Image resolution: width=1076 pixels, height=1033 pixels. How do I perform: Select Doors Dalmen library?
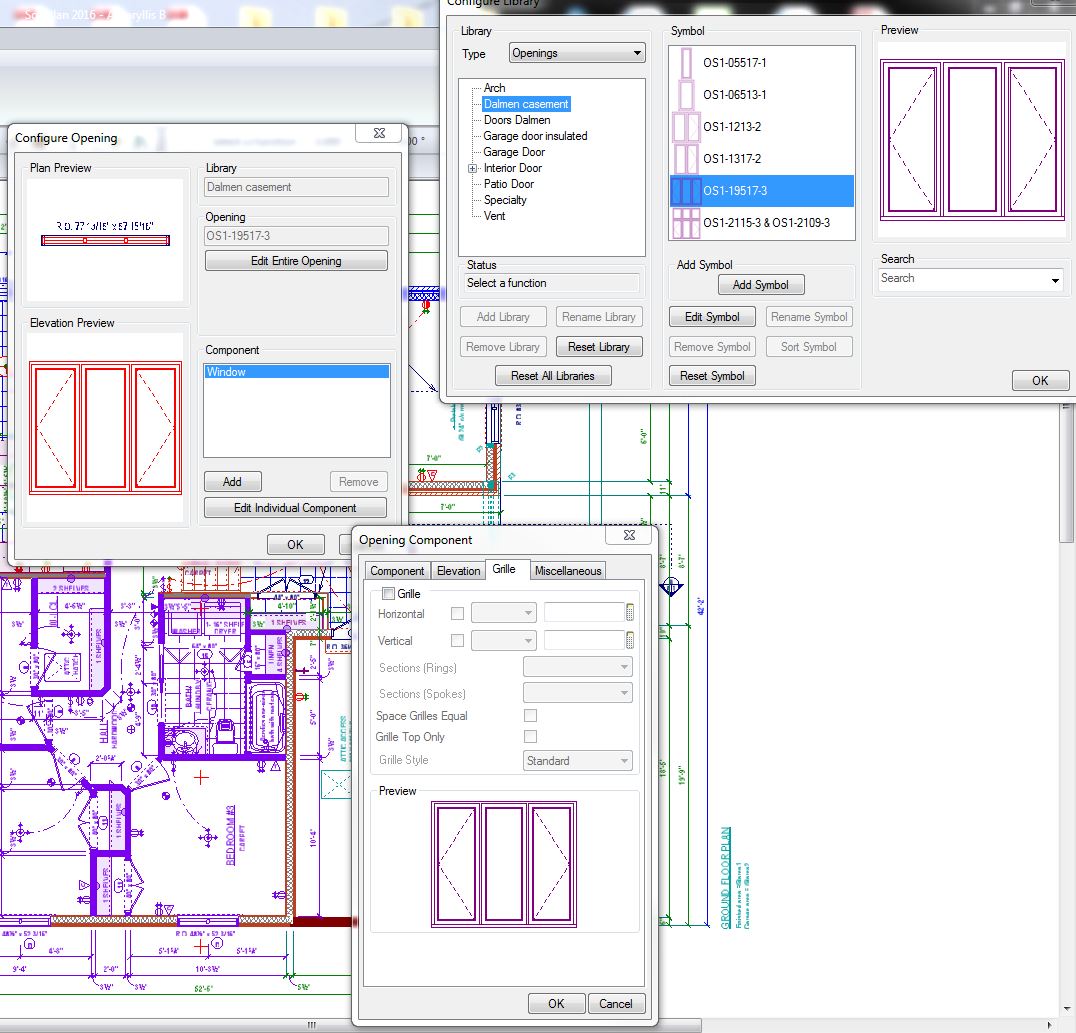(517, 120)
